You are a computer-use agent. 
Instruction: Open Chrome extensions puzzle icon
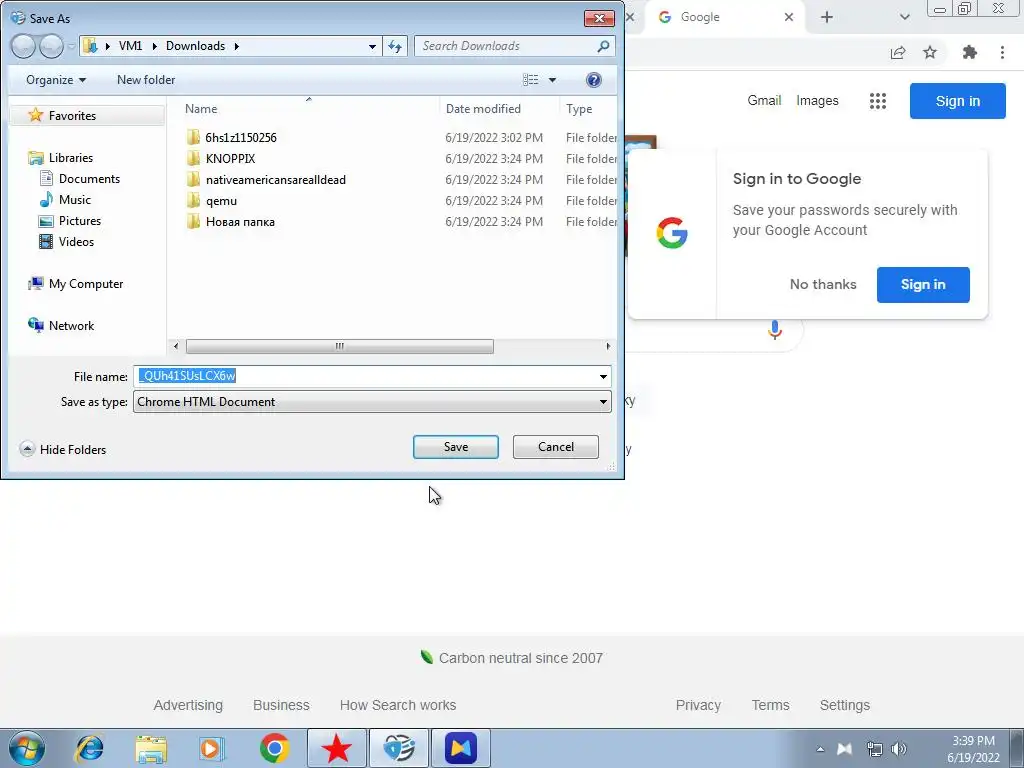(970, 52)
